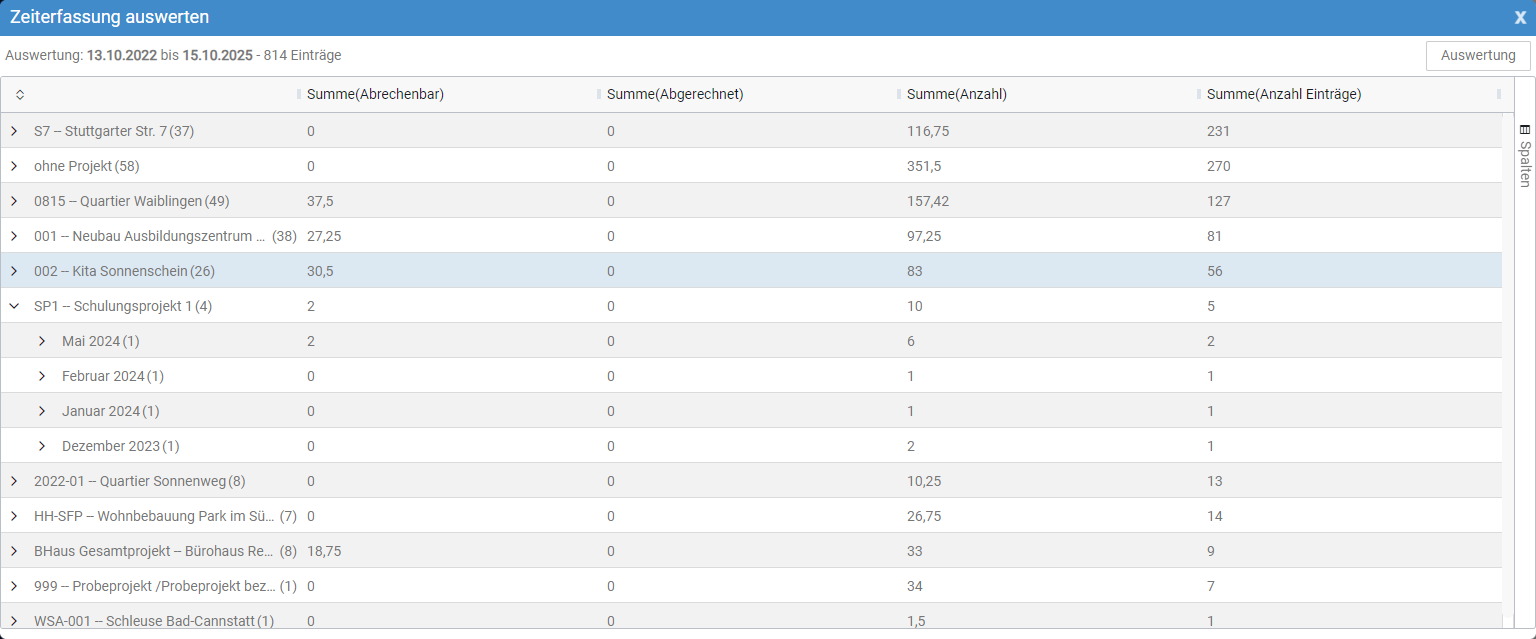Screen dimensions: 1536x639
Task: Collapse the SP1 – Schulungsprojekt 1 group
Action: click(14, 306)
